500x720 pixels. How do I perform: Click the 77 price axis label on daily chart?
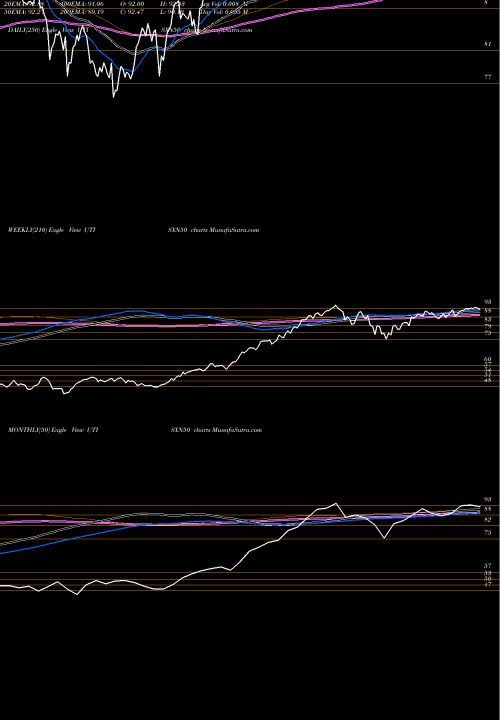[488, 77]
